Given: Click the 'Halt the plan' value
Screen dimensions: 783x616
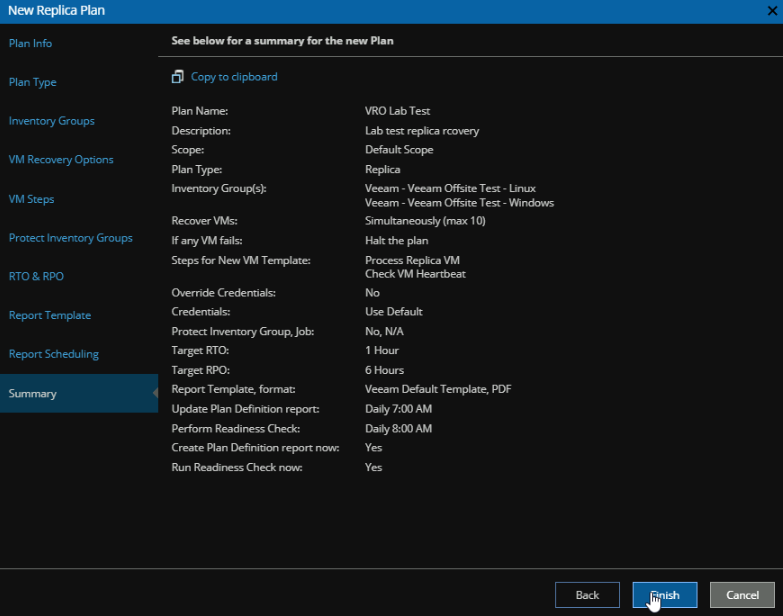Looking at the screenshot, I should pos(396,241).
